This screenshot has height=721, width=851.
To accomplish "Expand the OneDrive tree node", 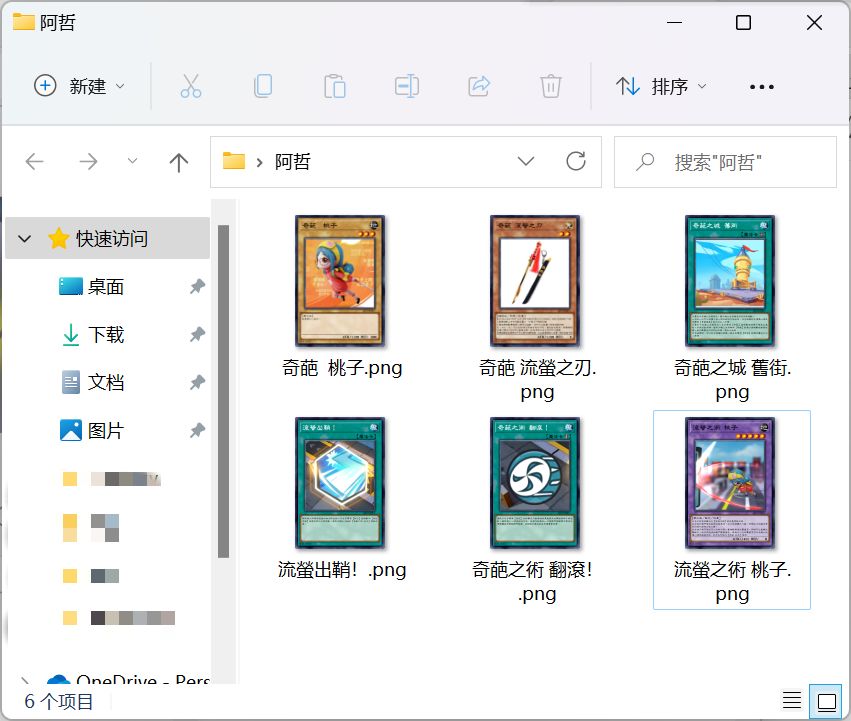I will tap(24, 681).
